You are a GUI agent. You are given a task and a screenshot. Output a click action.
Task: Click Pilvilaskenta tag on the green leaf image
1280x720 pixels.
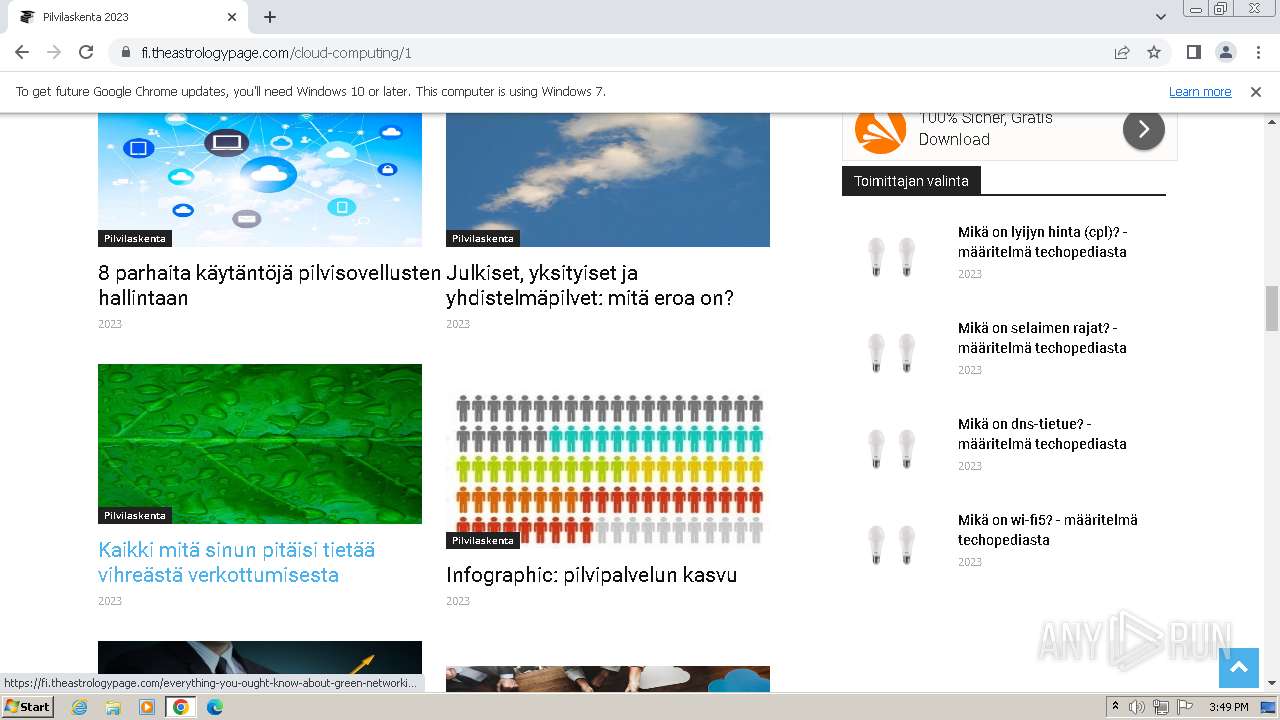(x=135, y=516)
